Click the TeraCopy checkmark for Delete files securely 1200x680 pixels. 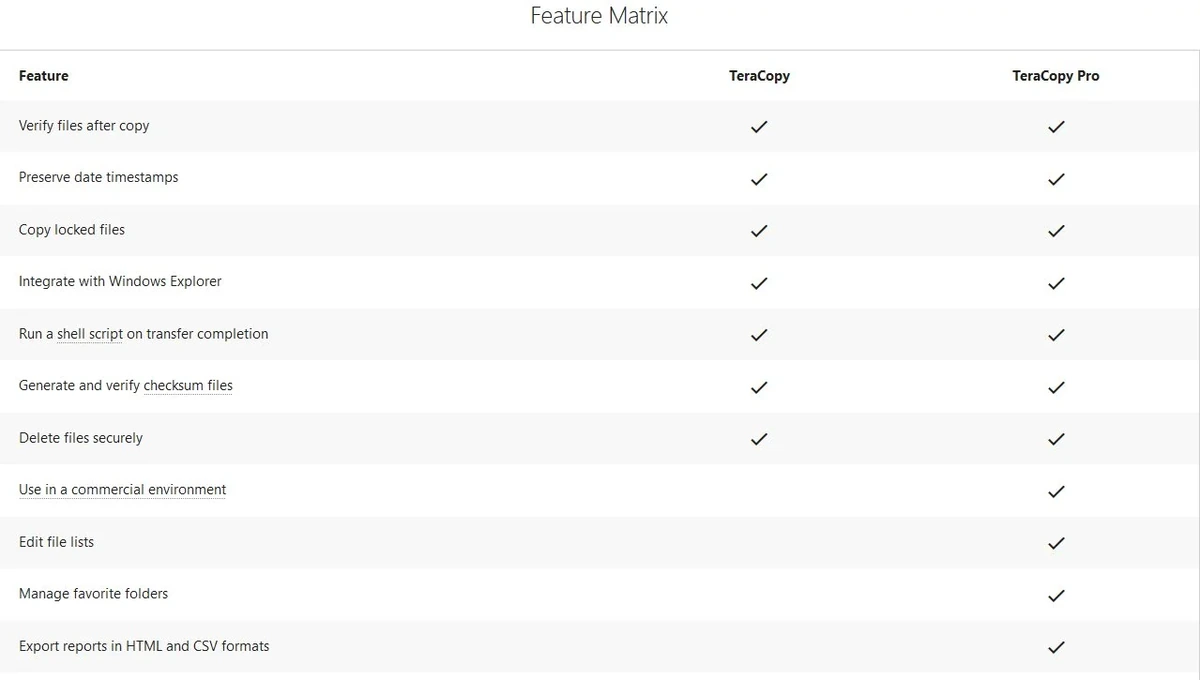point(759,439)
